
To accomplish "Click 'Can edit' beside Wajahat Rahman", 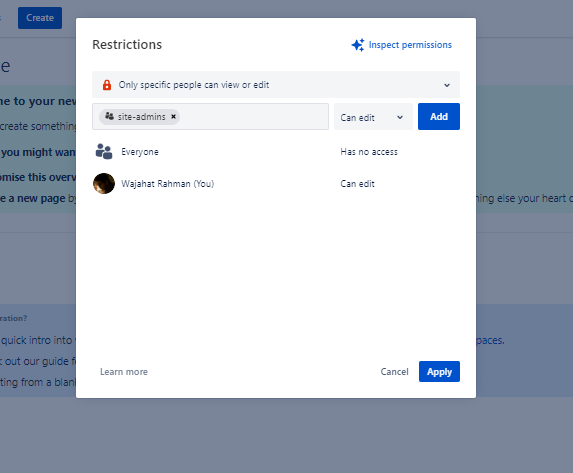I will point(357,184).
